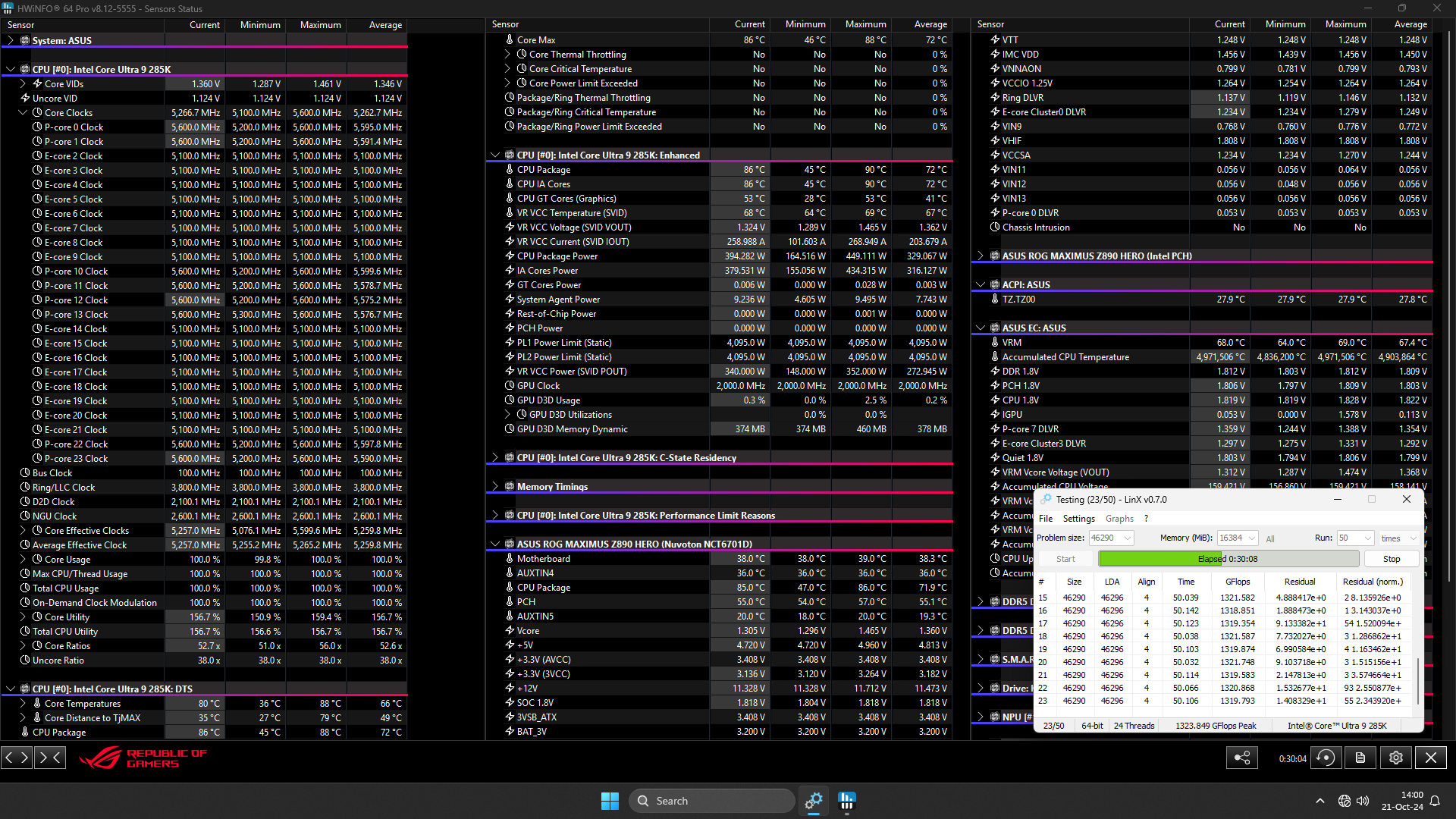Open the LinX Settings menu

1078,519
